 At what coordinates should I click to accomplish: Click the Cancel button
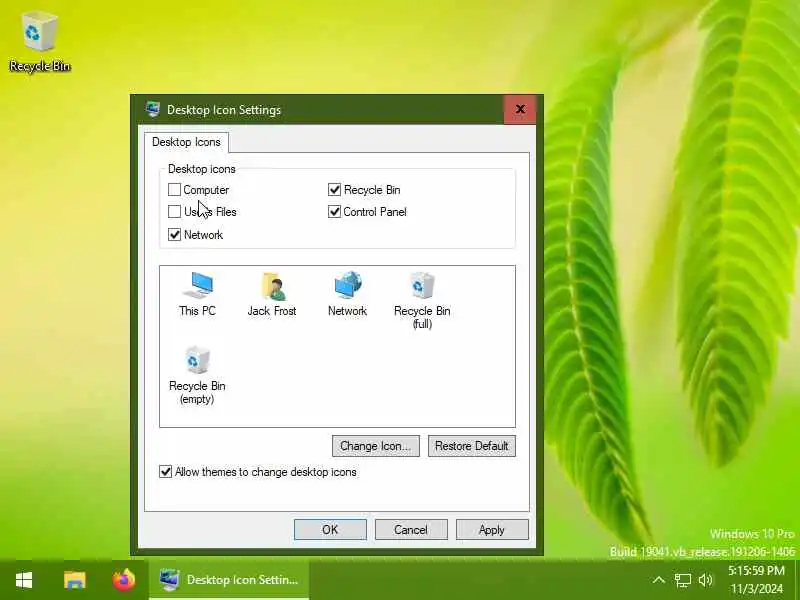coord(411,530)
